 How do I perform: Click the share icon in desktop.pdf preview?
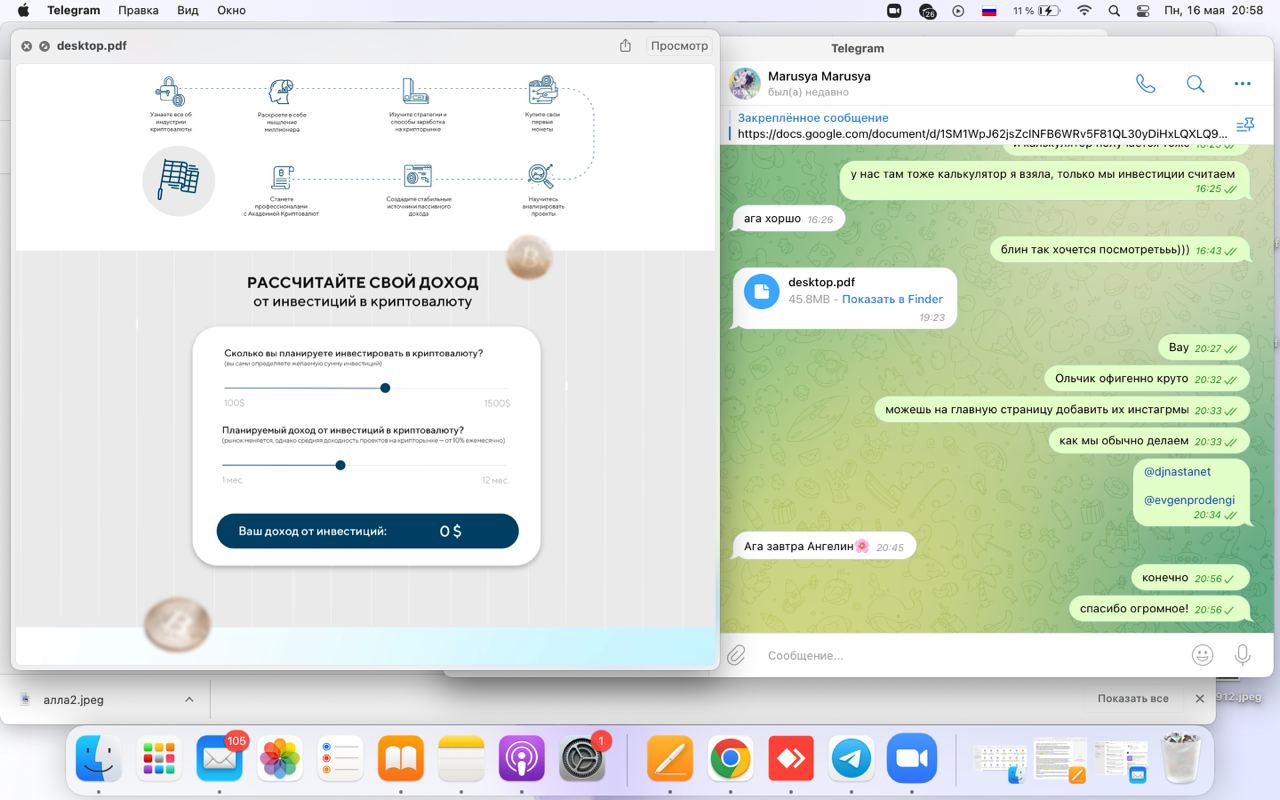coord(625,46)
